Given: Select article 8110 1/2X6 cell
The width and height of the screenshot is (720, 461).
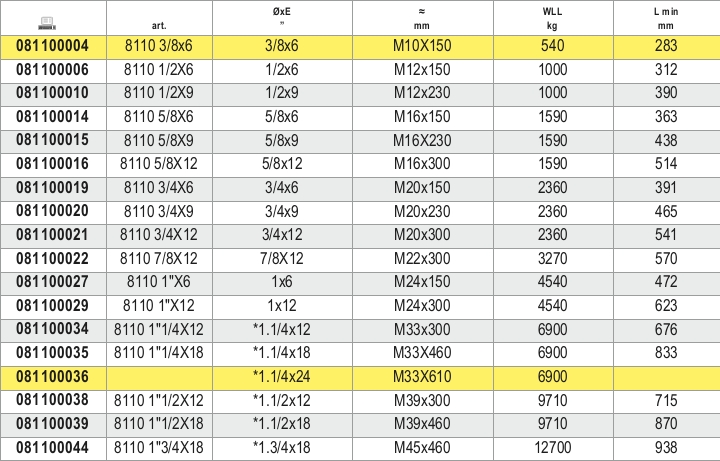Looking at the screenshot, I should tap(159, 70).
